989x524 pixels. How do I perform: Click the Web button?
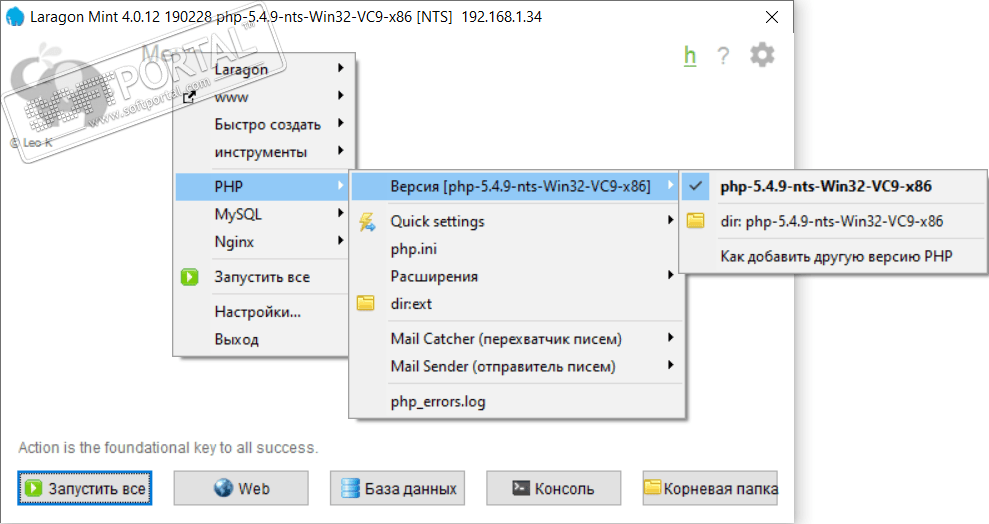(x=241, y=489)
